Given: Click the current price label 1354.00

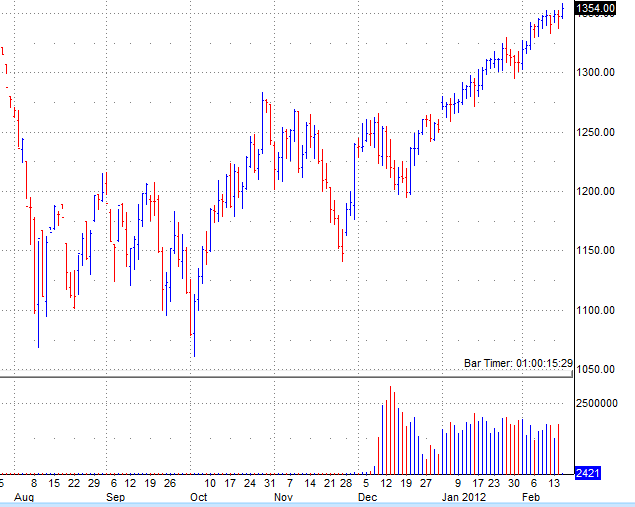Looking at the screenshot, I should [x=595, y=9].
